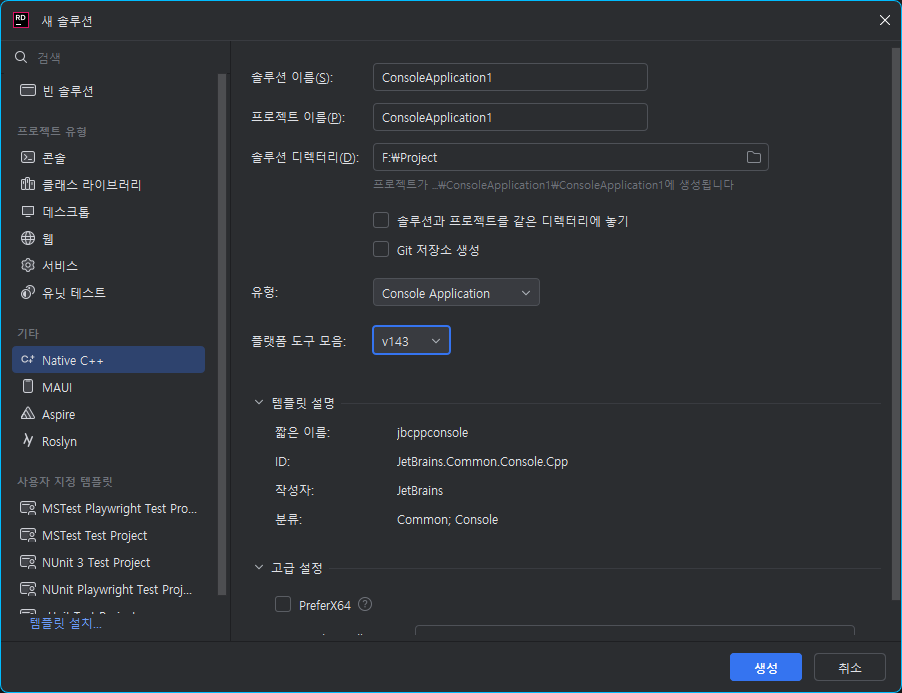This screenshot has width=902, height=693.
Task: Select the 서비스 project type
Action: pyautogui.click(x=109, y=265)
